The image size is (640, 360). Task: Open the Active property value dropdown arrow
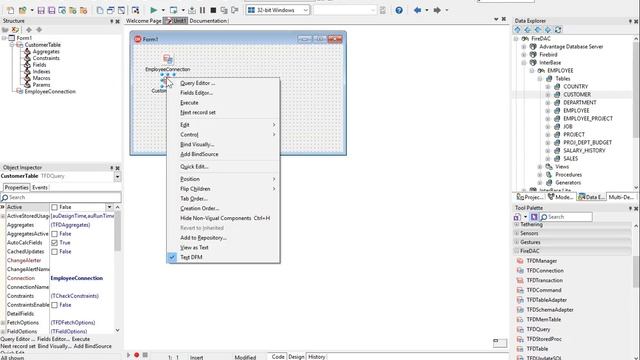(109, 207)
